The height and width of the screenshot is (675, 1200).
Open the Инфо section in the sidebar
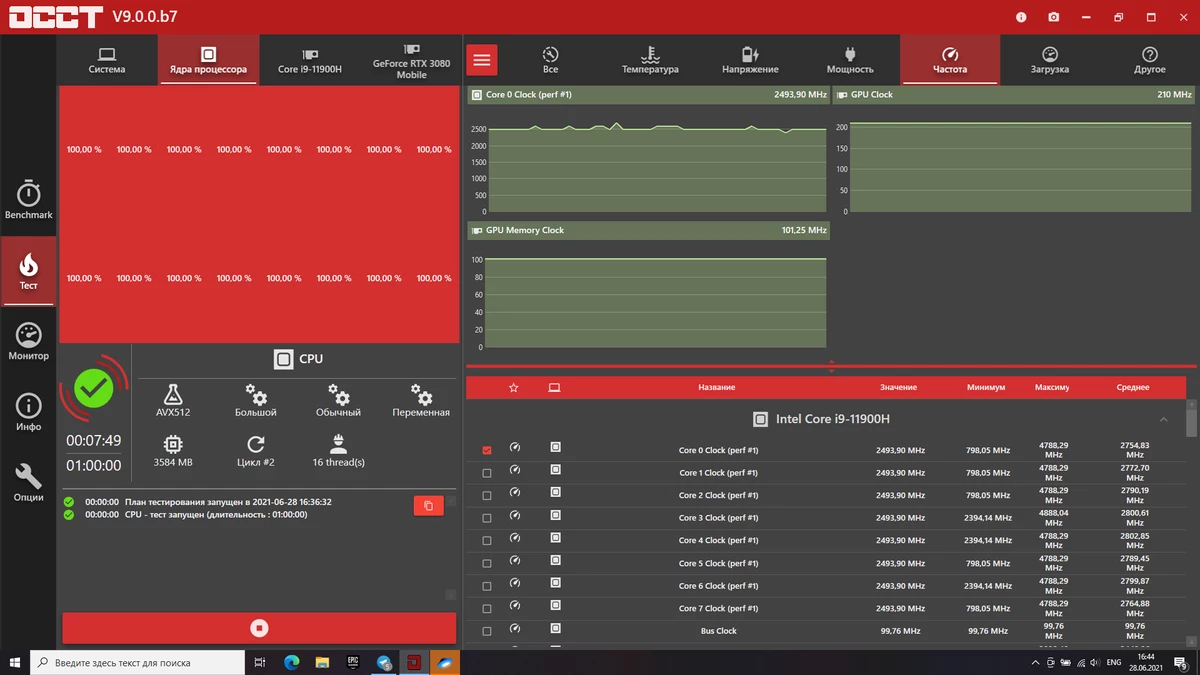pos(28,412)
